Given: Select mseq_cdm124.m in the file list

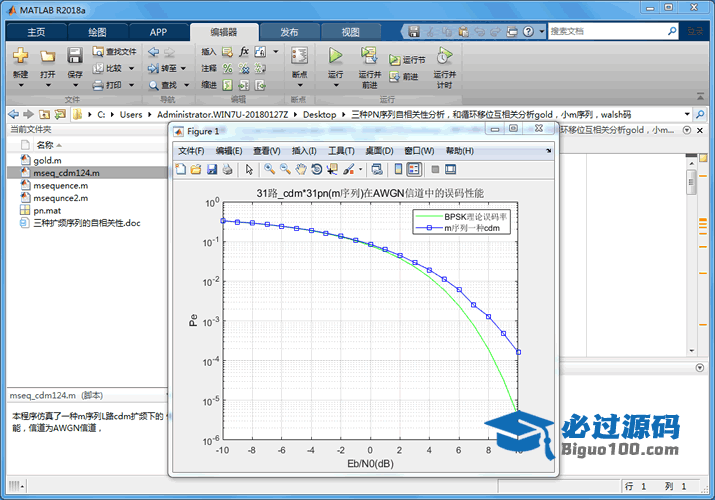Looking at the screenshot, I should tap(66, 172).
